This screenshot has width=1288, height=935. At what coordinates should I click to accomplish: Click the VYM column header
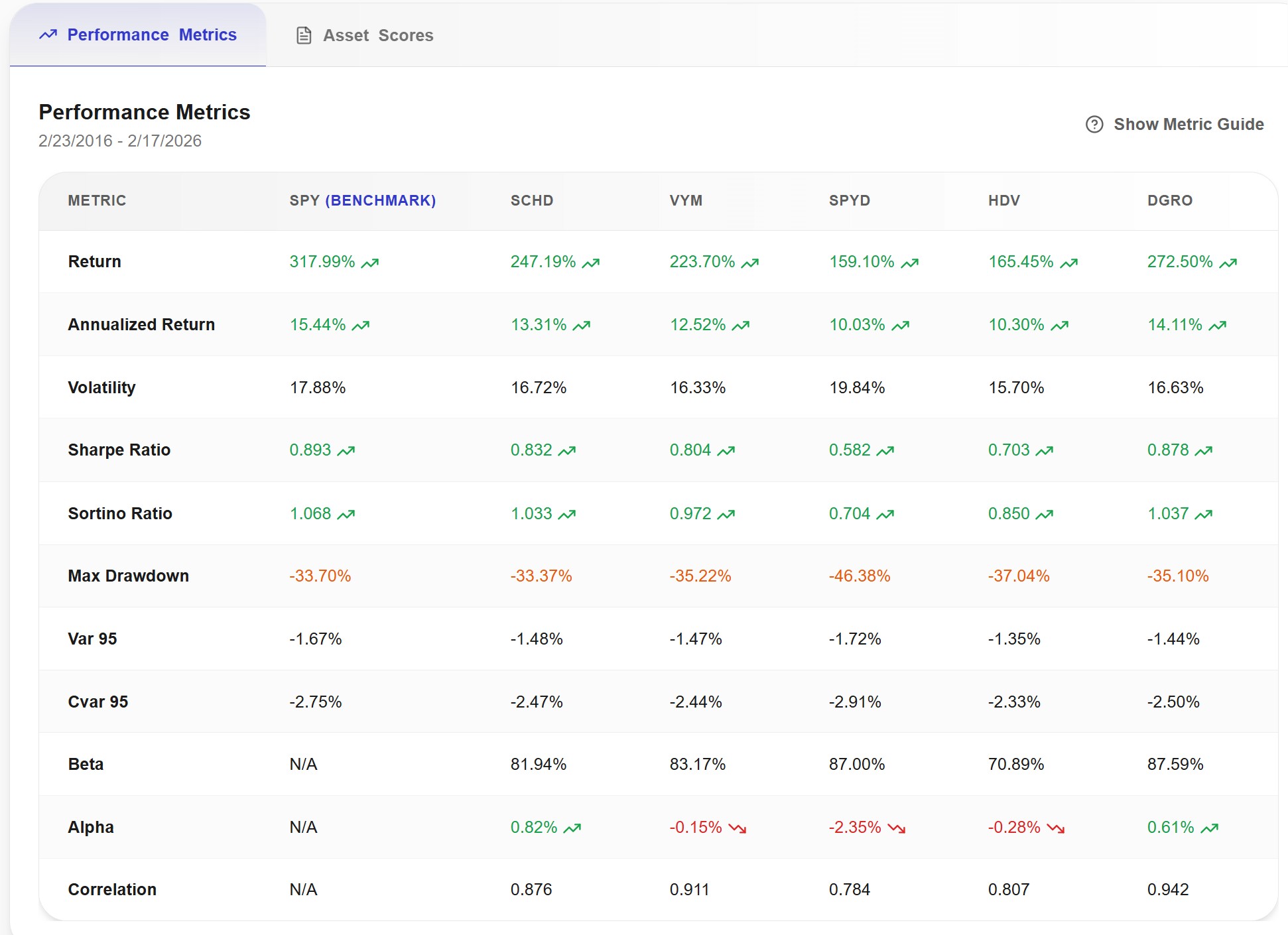[x=686, y=200]
